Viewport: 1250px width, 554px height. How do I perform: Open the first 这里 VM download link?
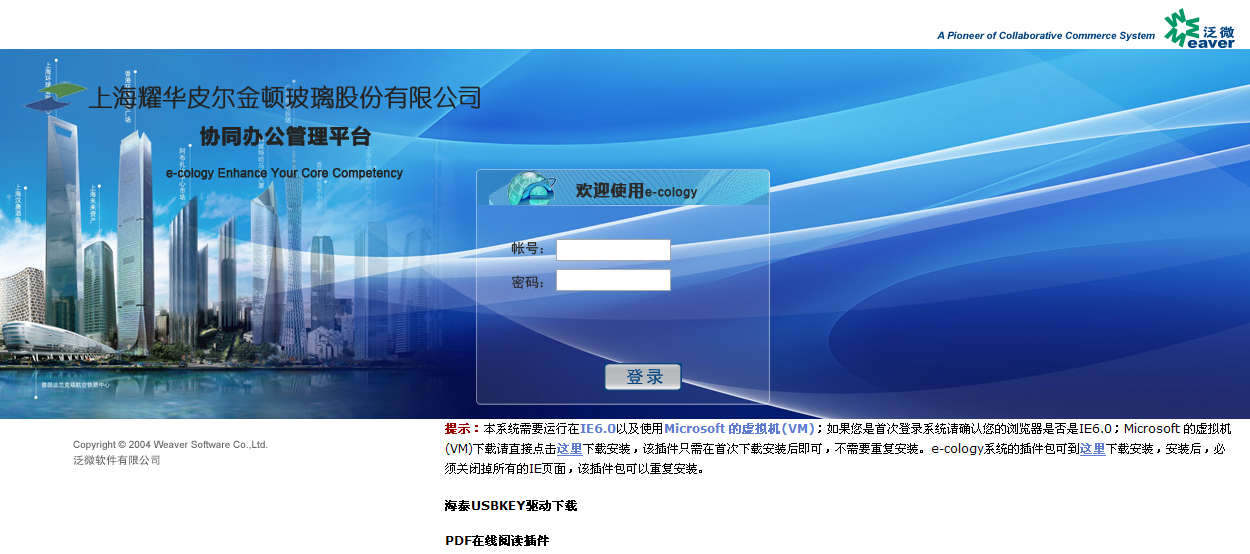point(570,449)
